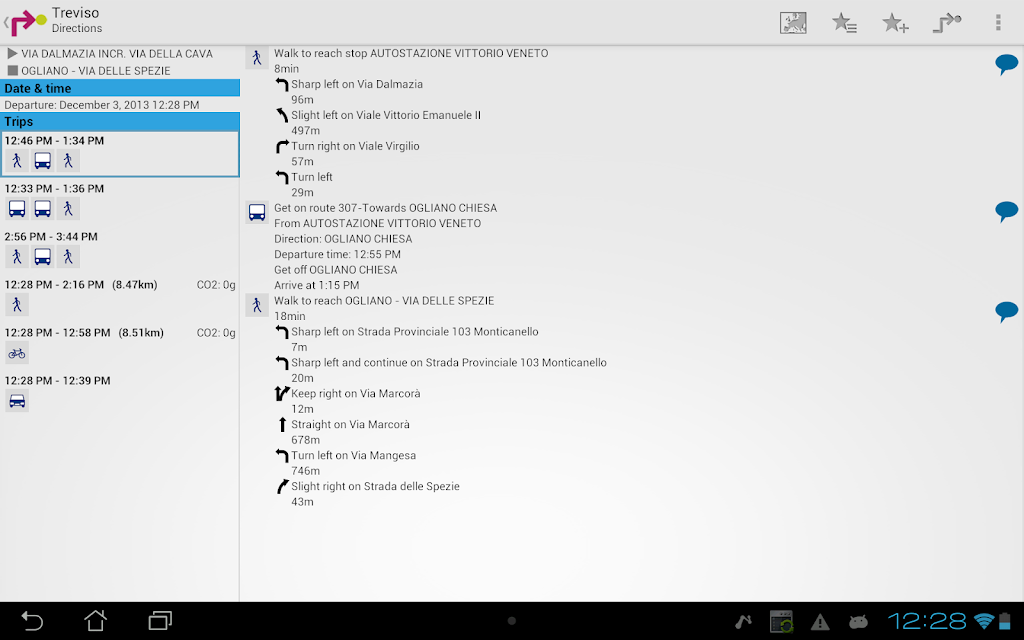Click last walk icon in 2:56 PM trip

[68, 257]
